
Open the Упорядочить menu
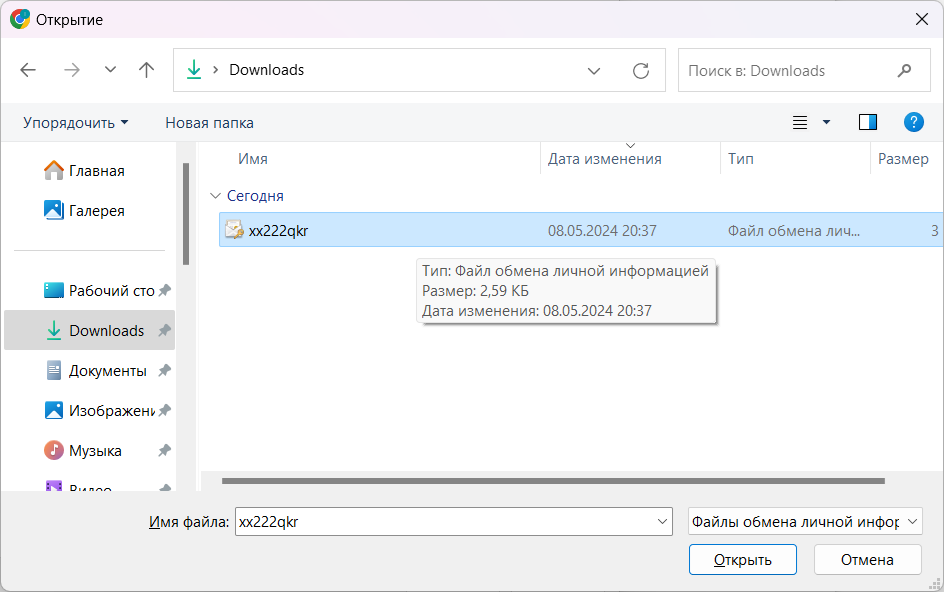[76, 123]
